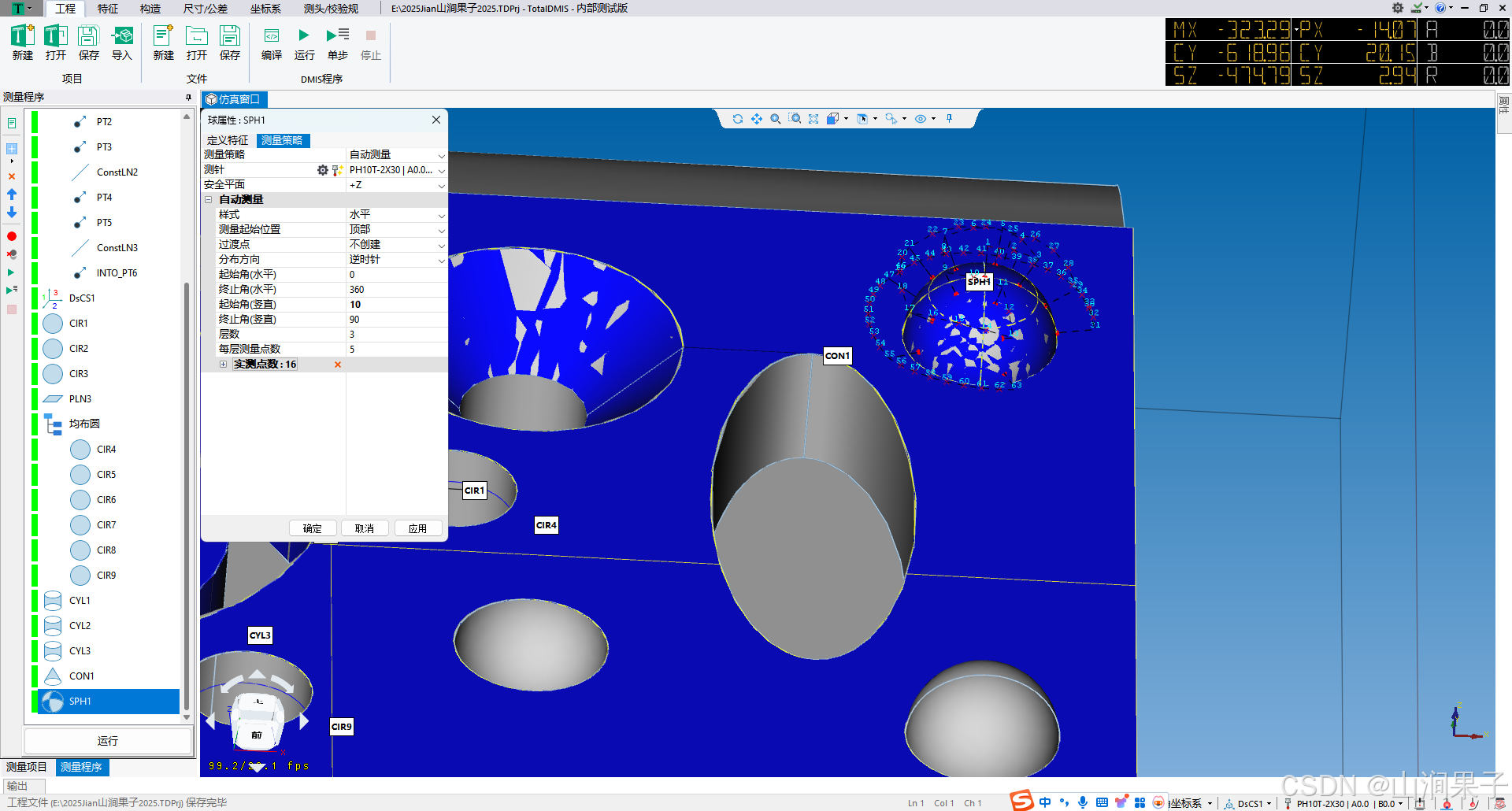Activate the zoom magnifier tool
Viewport: 1512px width, 811px height.
pos(775,119)
